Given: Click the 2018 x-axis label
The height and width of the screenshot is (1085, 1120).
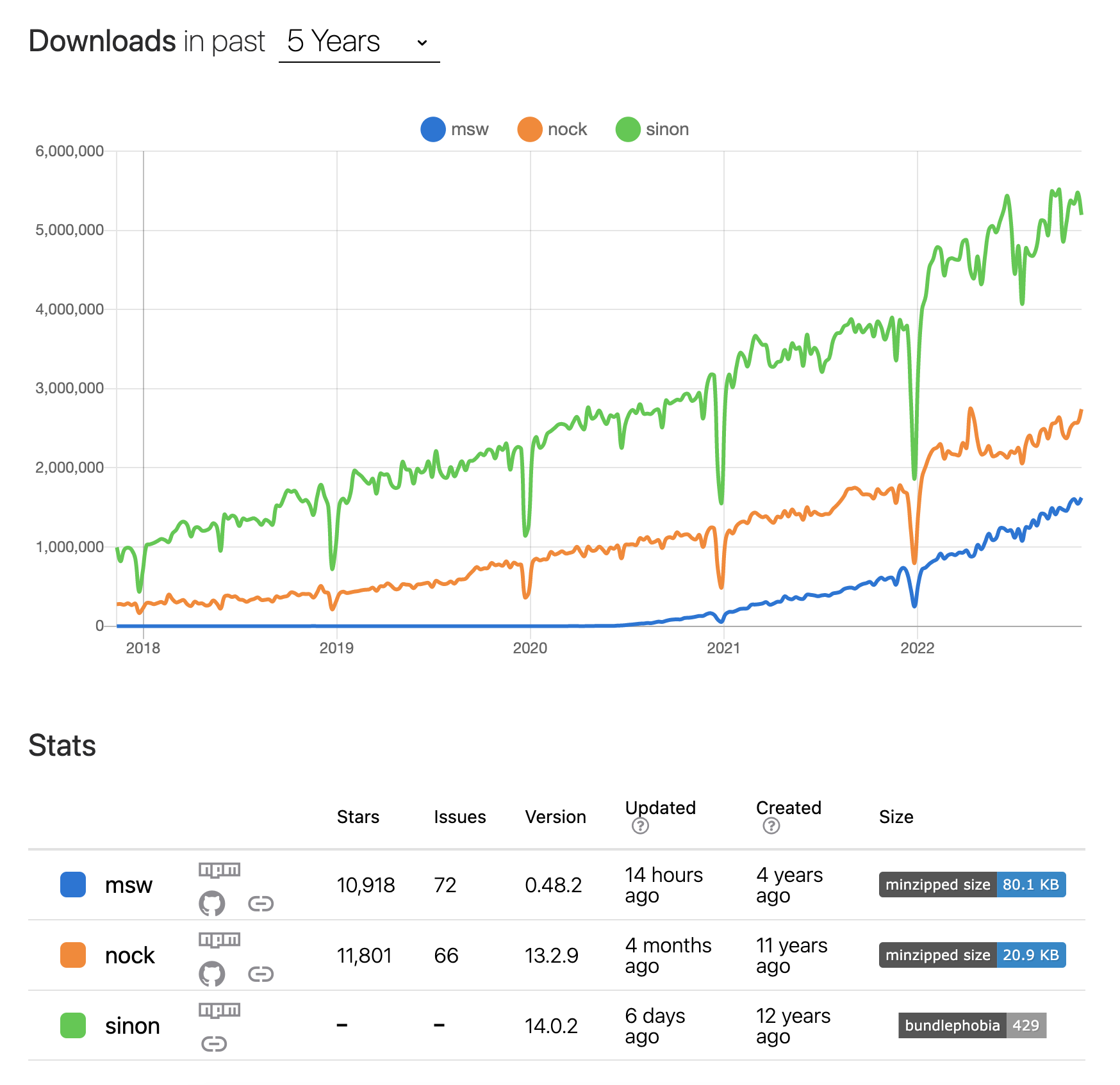Looking at the screenshot, I should 143,648.
